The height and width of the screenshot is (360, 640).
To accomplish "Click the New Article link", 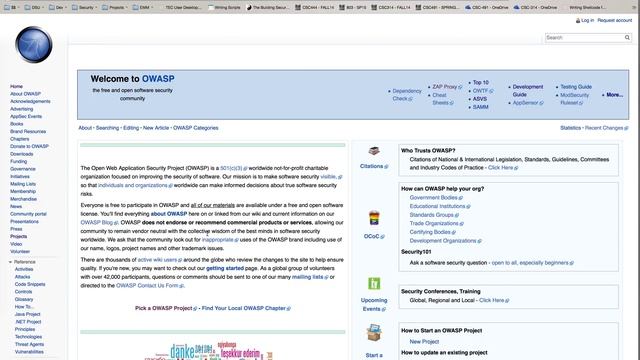I will (156, 128).
